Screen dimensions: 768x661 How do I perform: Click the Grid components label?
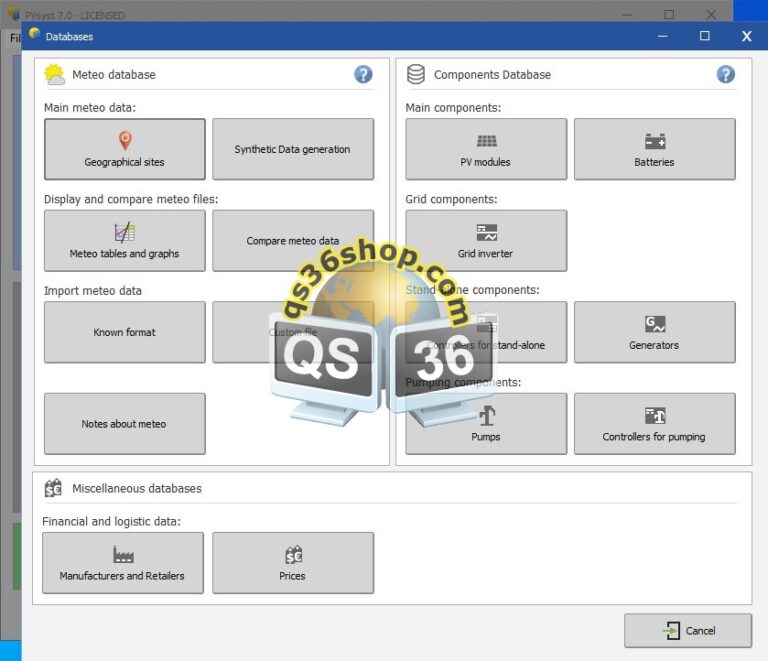pyautogui.click(x=451, y=199)
